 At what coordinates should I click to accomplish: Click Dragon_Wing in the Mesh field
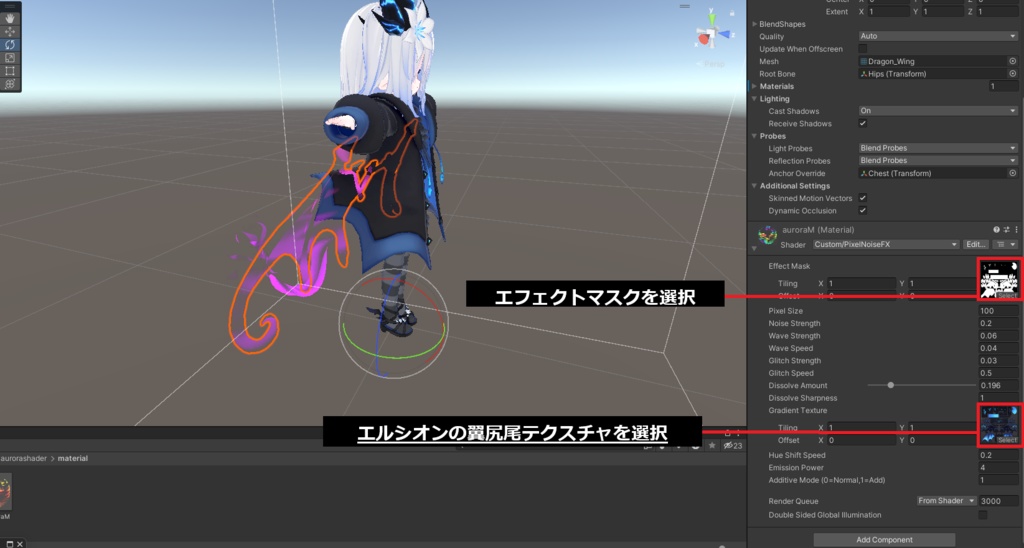coord(891,61)
